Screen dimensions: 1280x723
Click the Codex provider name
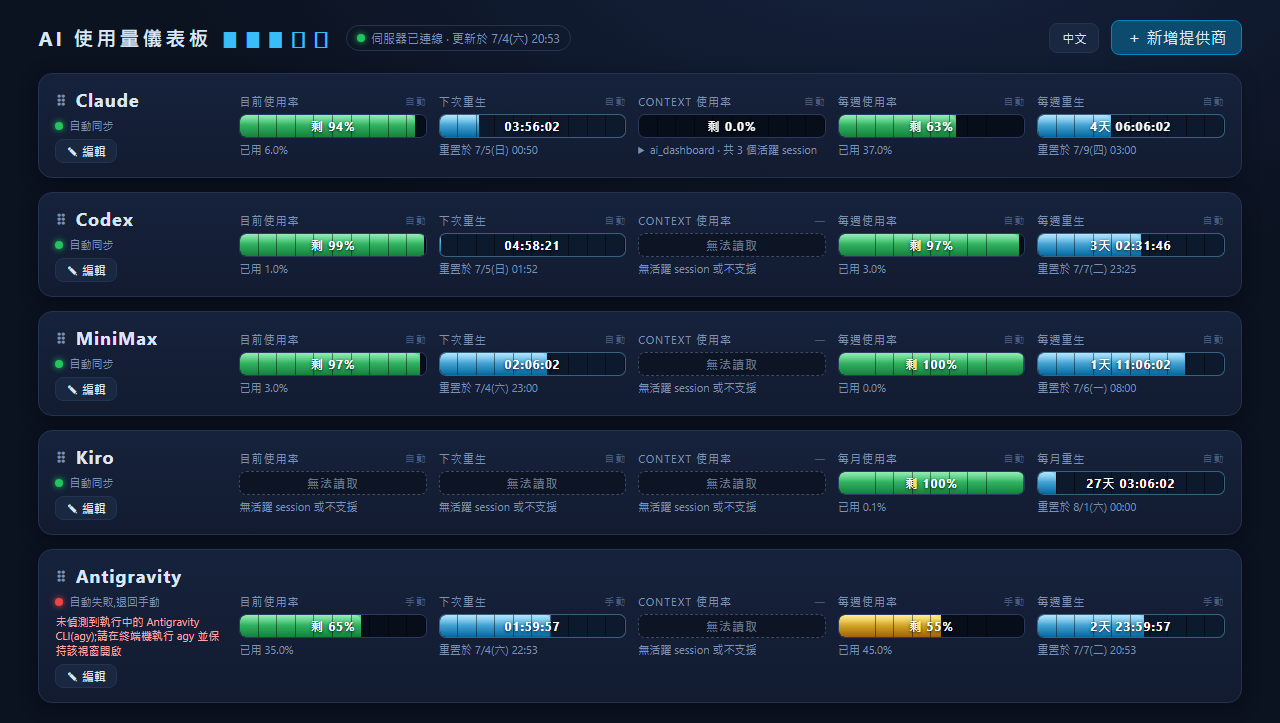(104, 220)
